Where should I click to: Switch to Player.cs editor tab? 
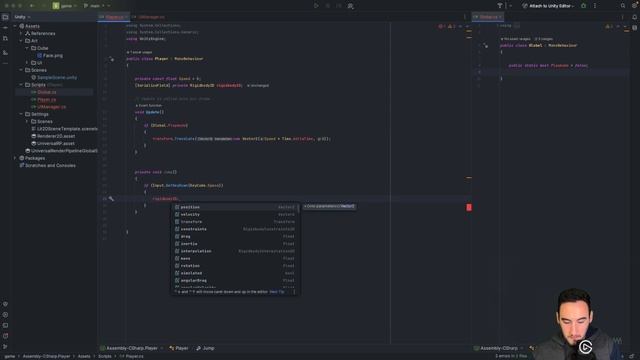(x=114, y=17)
